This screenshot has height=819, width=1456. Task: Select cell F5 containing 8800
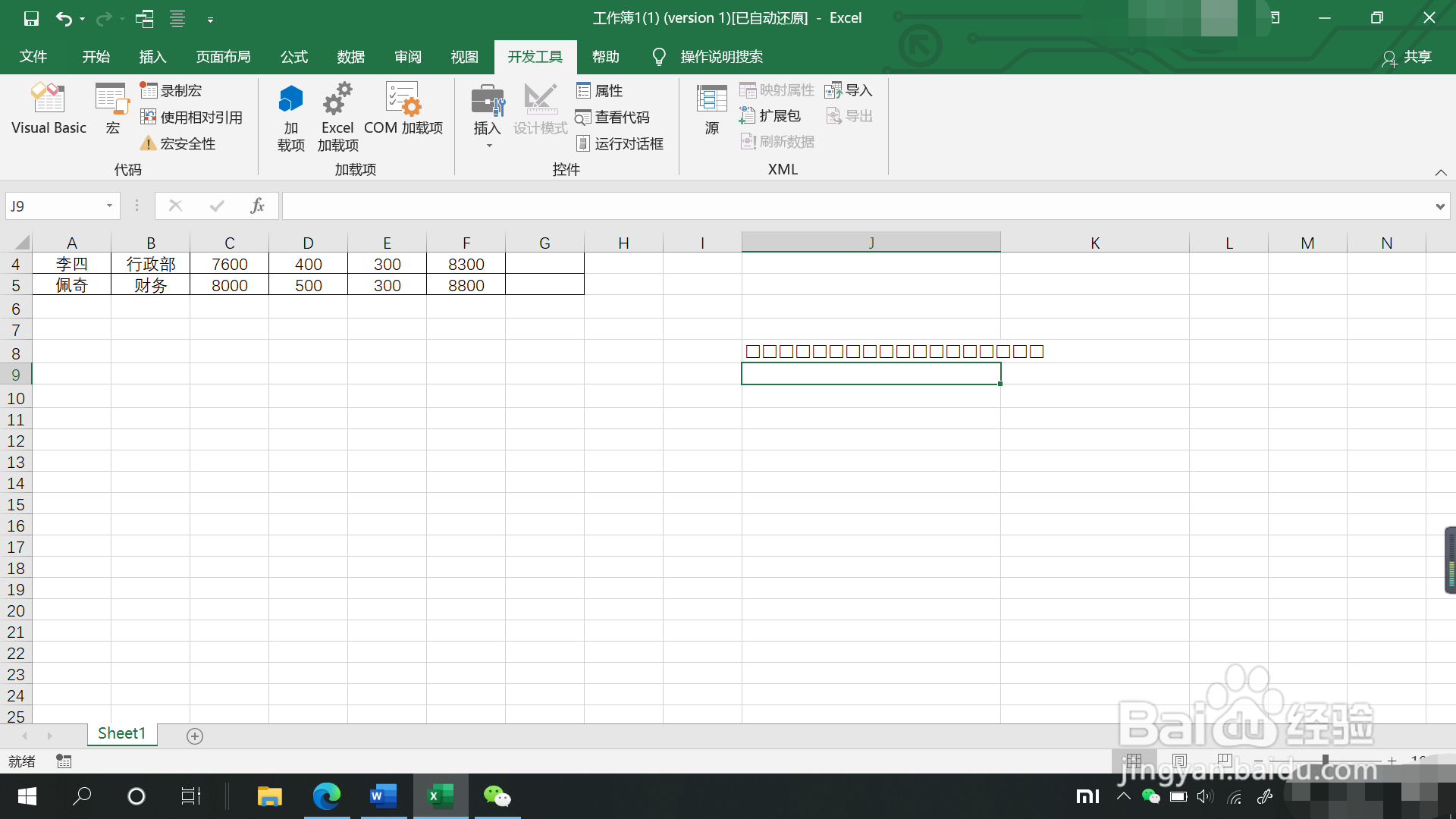(466, 286)
